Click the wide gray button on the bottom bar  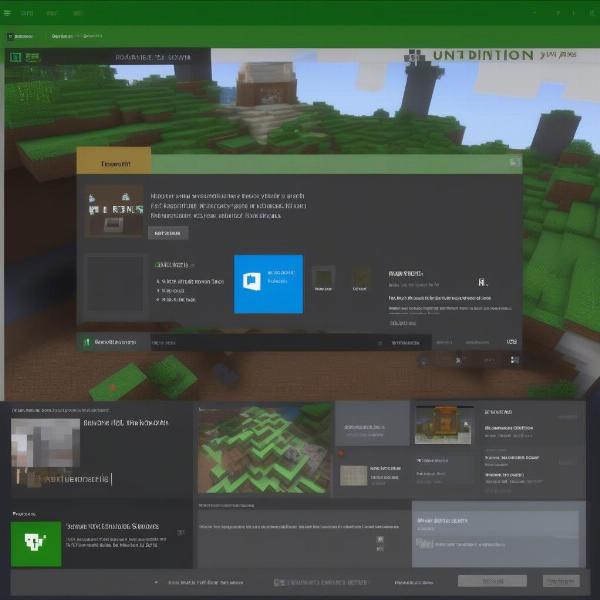(x=492, y=581)
